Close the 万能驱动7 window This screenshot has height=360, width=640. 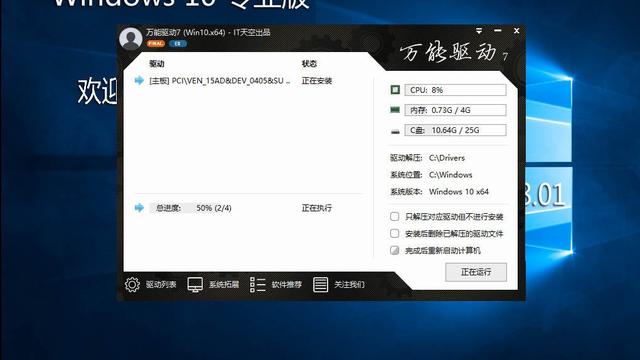pyautogui.click(x=516, y=31)
